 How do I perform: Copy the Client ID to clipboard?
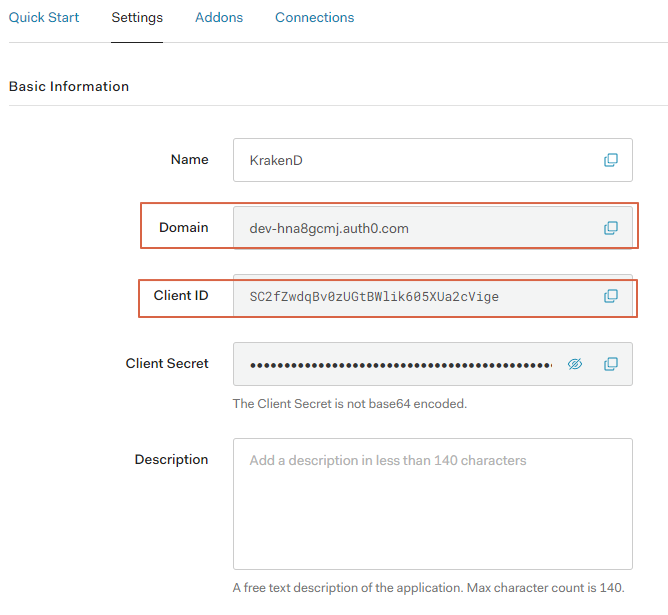(610, 296)
